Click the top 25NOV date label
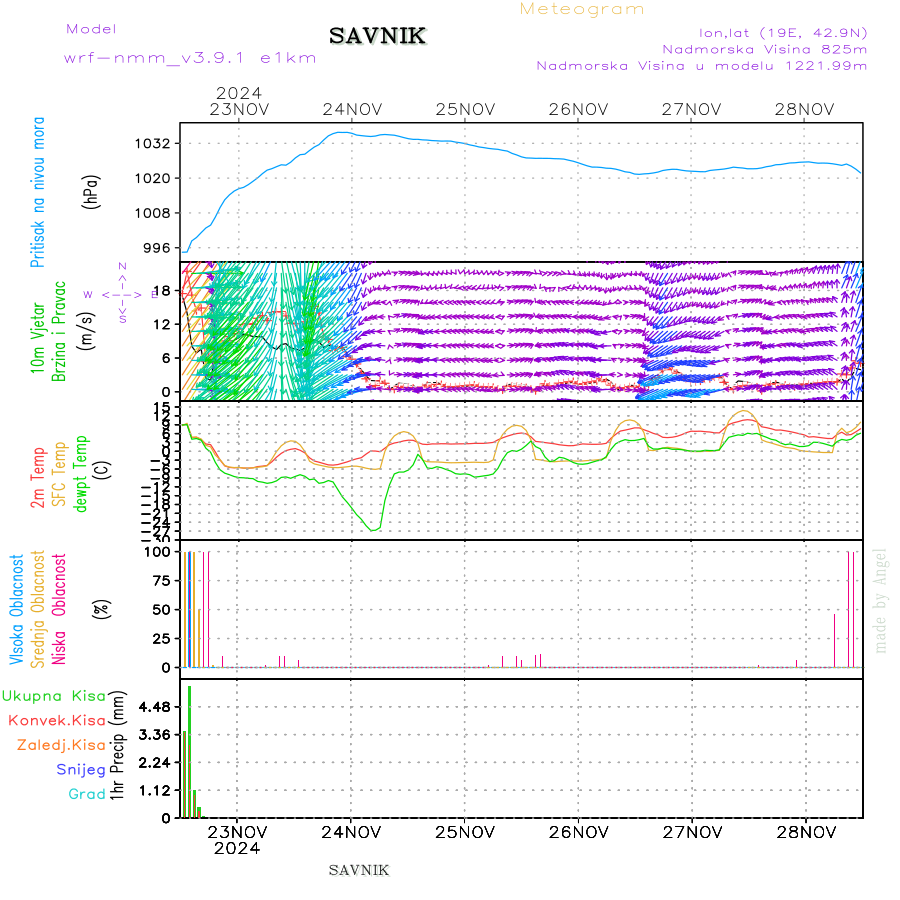Viewport: 900px width, 900px height. point(465,110)
